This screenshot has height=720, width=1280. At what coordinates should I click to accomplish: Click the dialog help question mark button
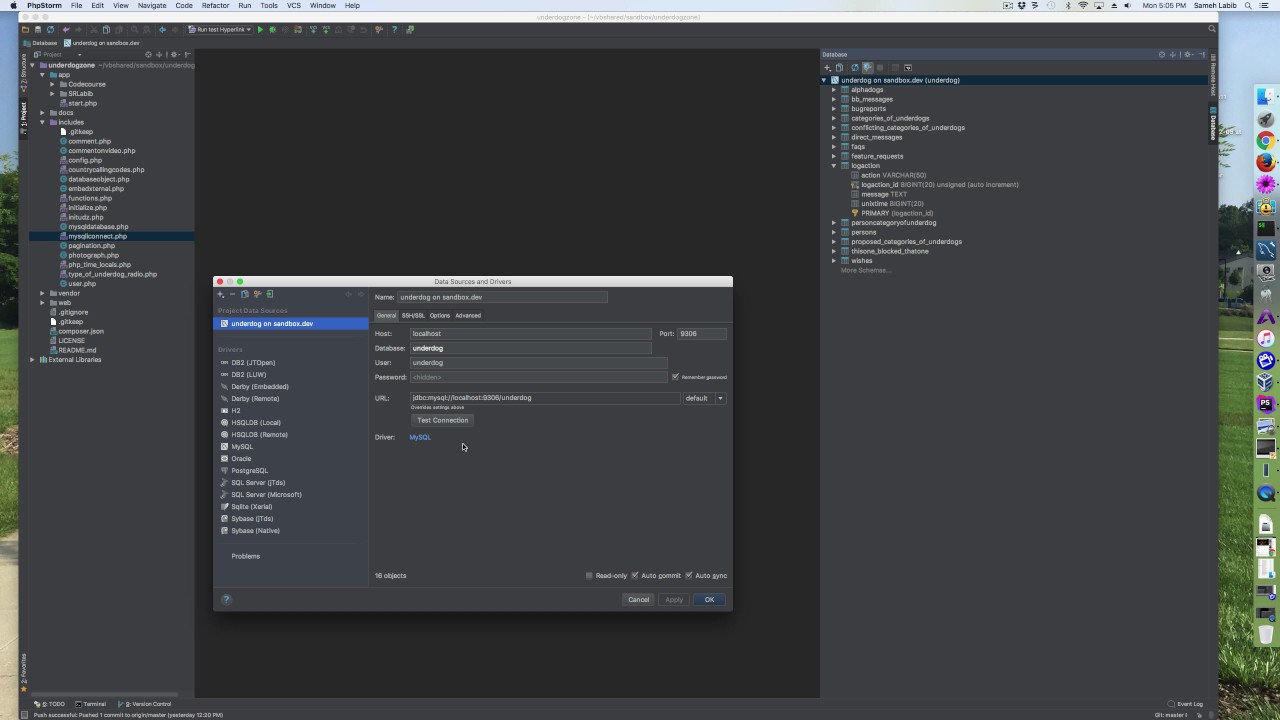click(x=226, y=600)
